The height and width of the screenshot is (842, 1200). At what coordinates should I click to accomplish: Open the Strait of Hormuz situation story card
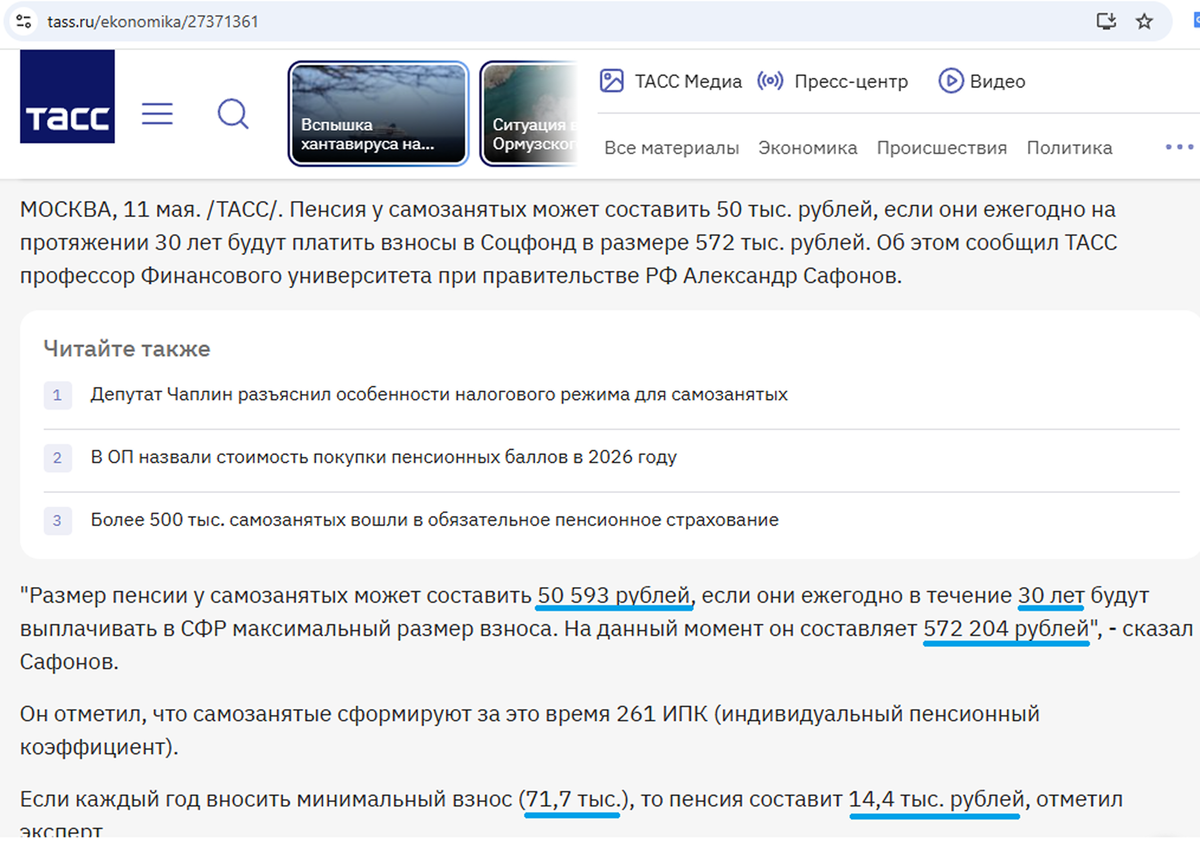tap(529, 113)
